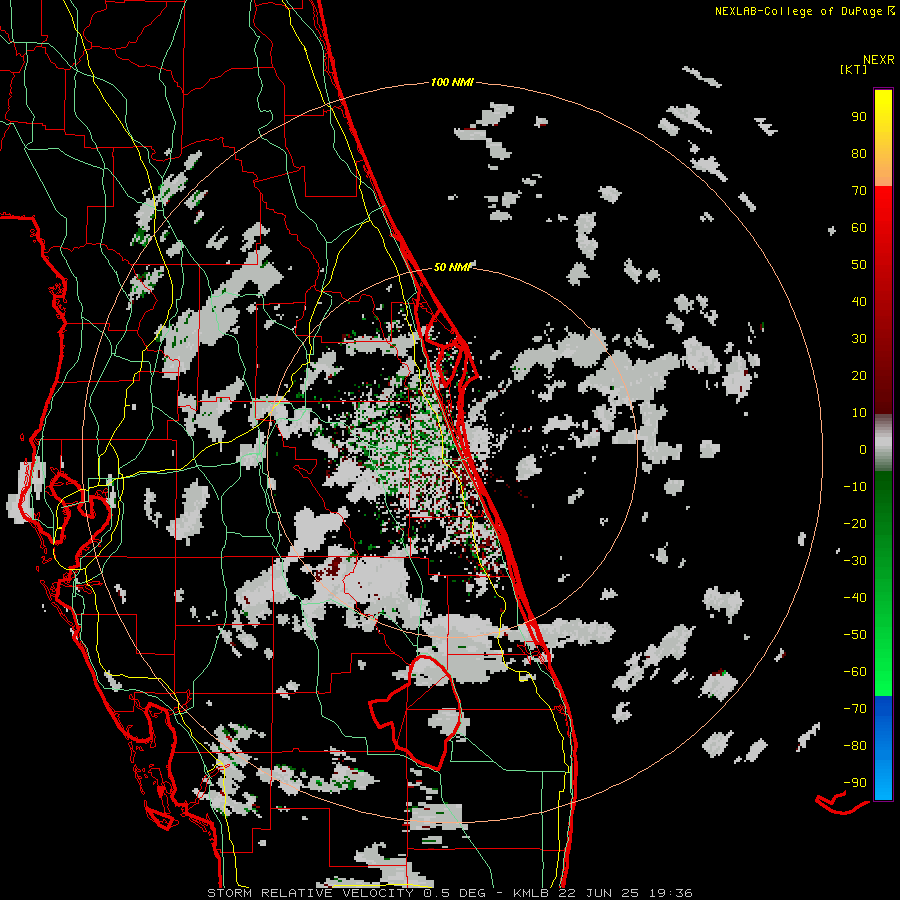Click the -90 scale value
The image size is (900, 900).
pos(855,783)
